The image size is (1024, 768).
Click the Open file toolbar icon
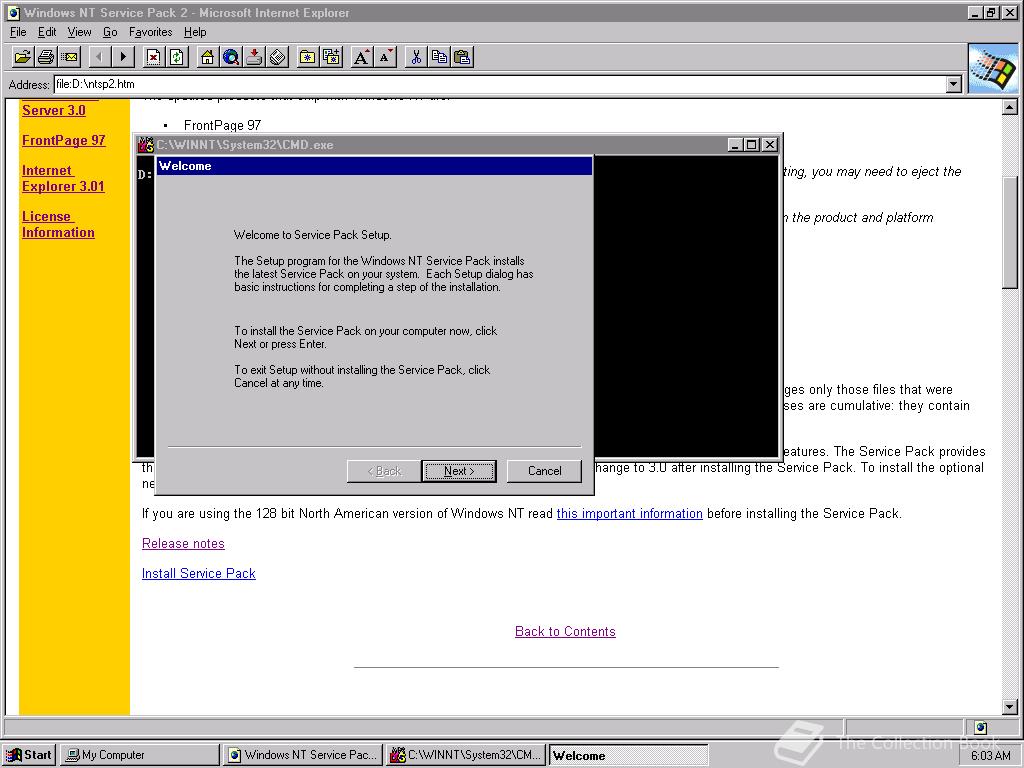pos(22,57)
